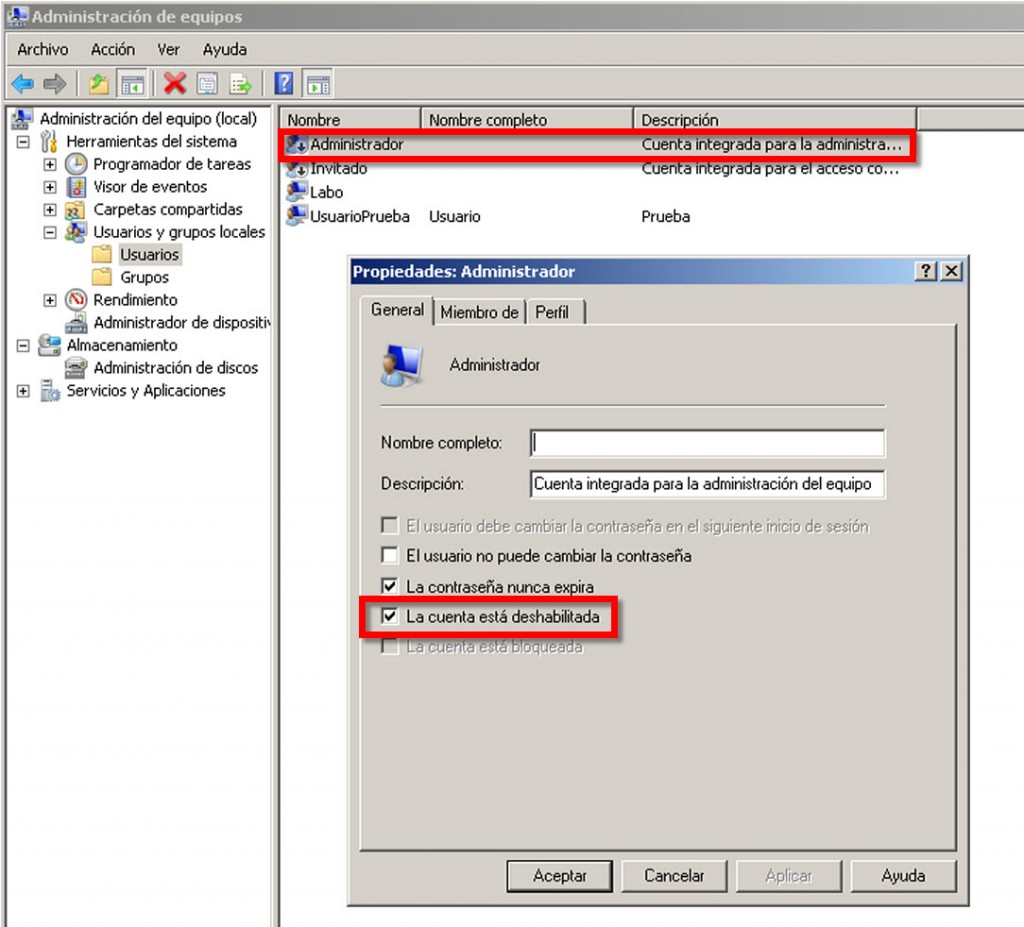Click the Nombre completo text field

click(707, 443)
